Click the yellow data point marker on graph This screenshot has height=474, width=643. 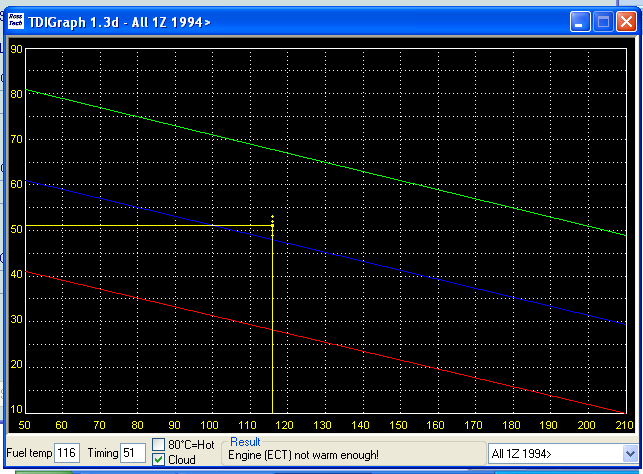pos(272,226)
